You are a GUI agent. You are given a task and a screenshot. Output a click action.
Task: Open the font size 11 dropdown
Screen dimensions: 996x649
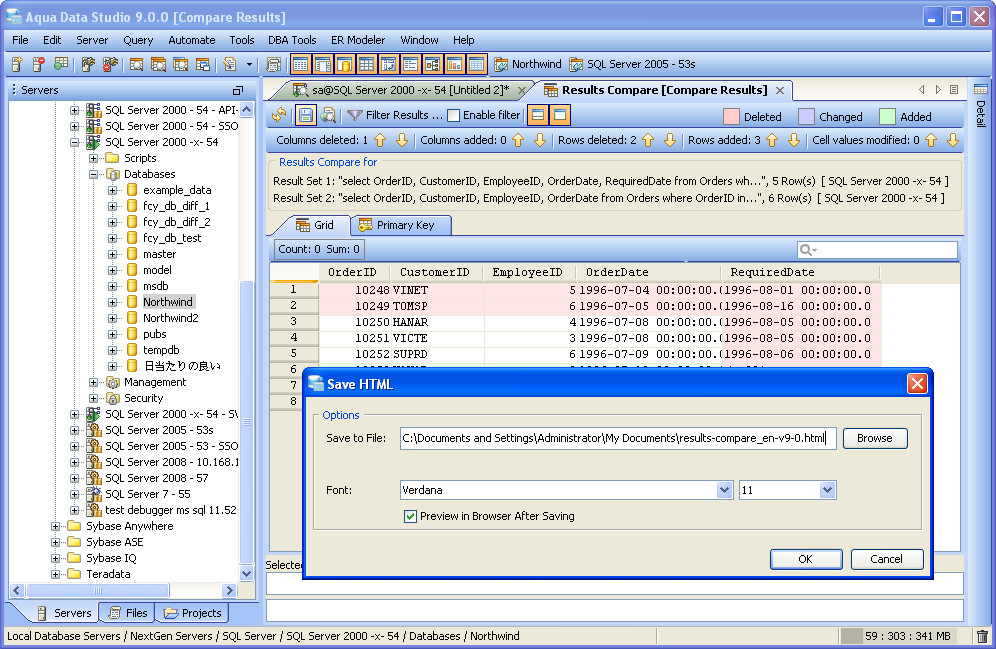pyautogui.click(x=827, y=490)
